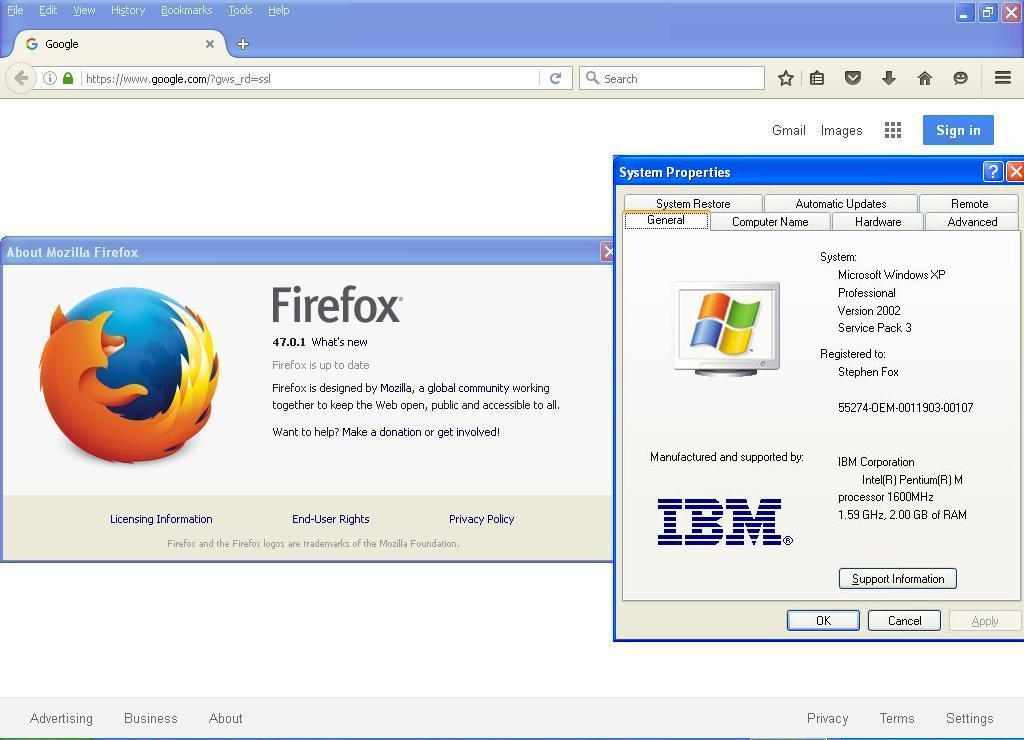This screenshot has height=740, width=1024.
Task: Click the About footer link
Action: [x=225, y=718]
